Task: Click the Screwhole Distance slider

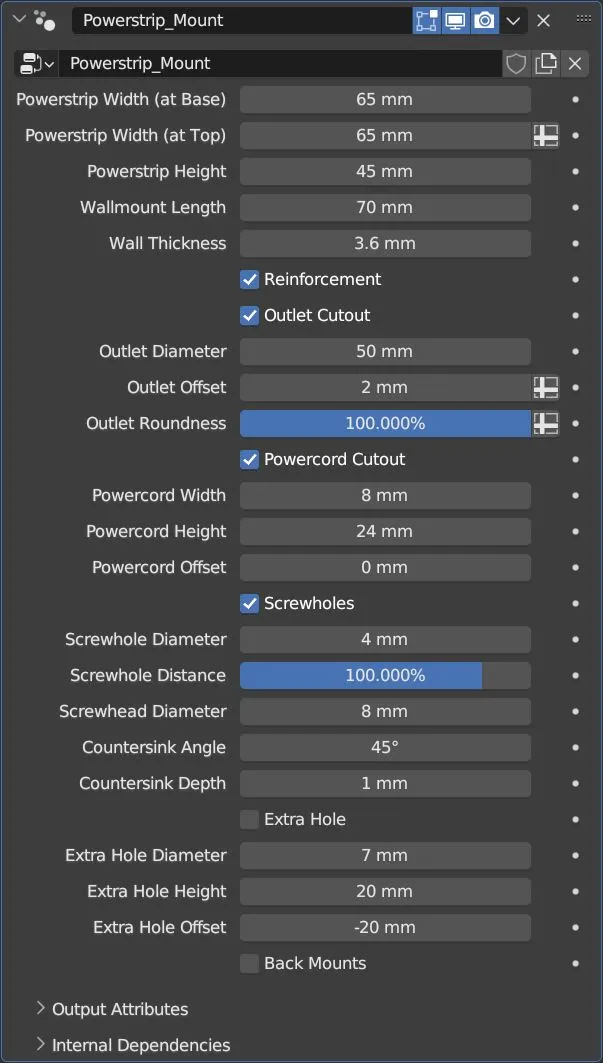Action: (x=385, y=676)
